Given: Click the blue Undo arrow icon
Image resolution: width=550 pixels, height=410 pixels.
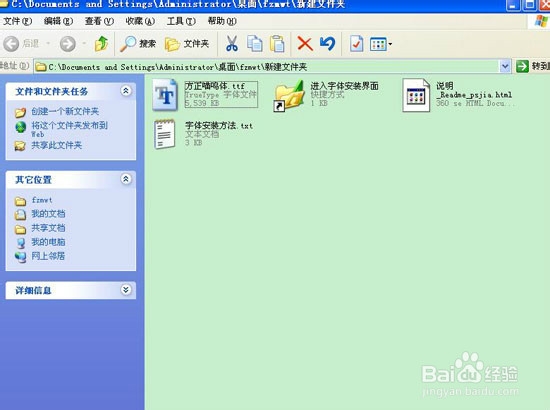Looking at the screenshot, I should 328,44.
